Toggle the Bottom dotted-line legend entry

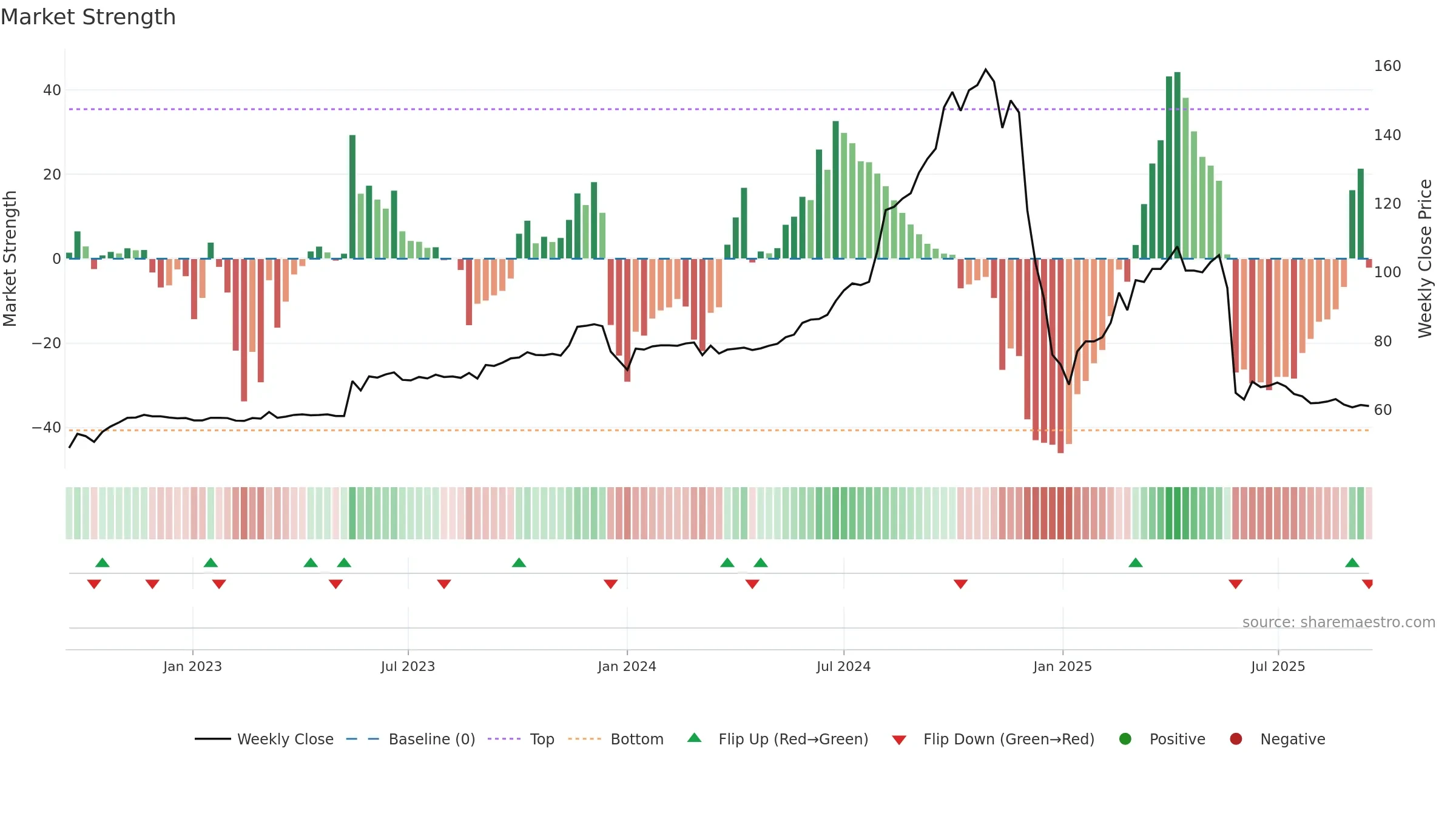616,739
